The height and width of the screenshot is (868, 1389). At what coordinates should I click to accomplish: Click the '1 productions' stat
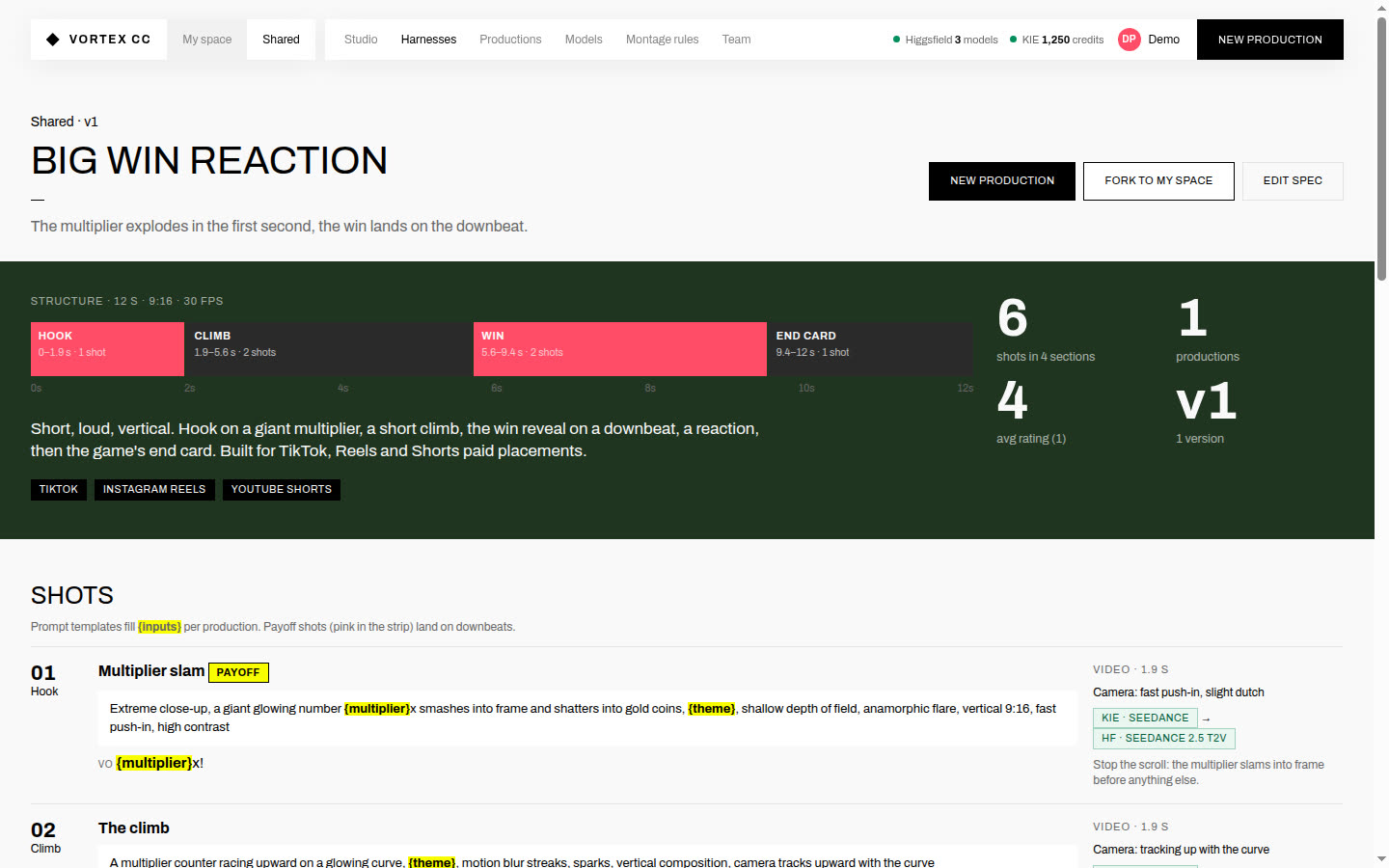click(1208, 330)
